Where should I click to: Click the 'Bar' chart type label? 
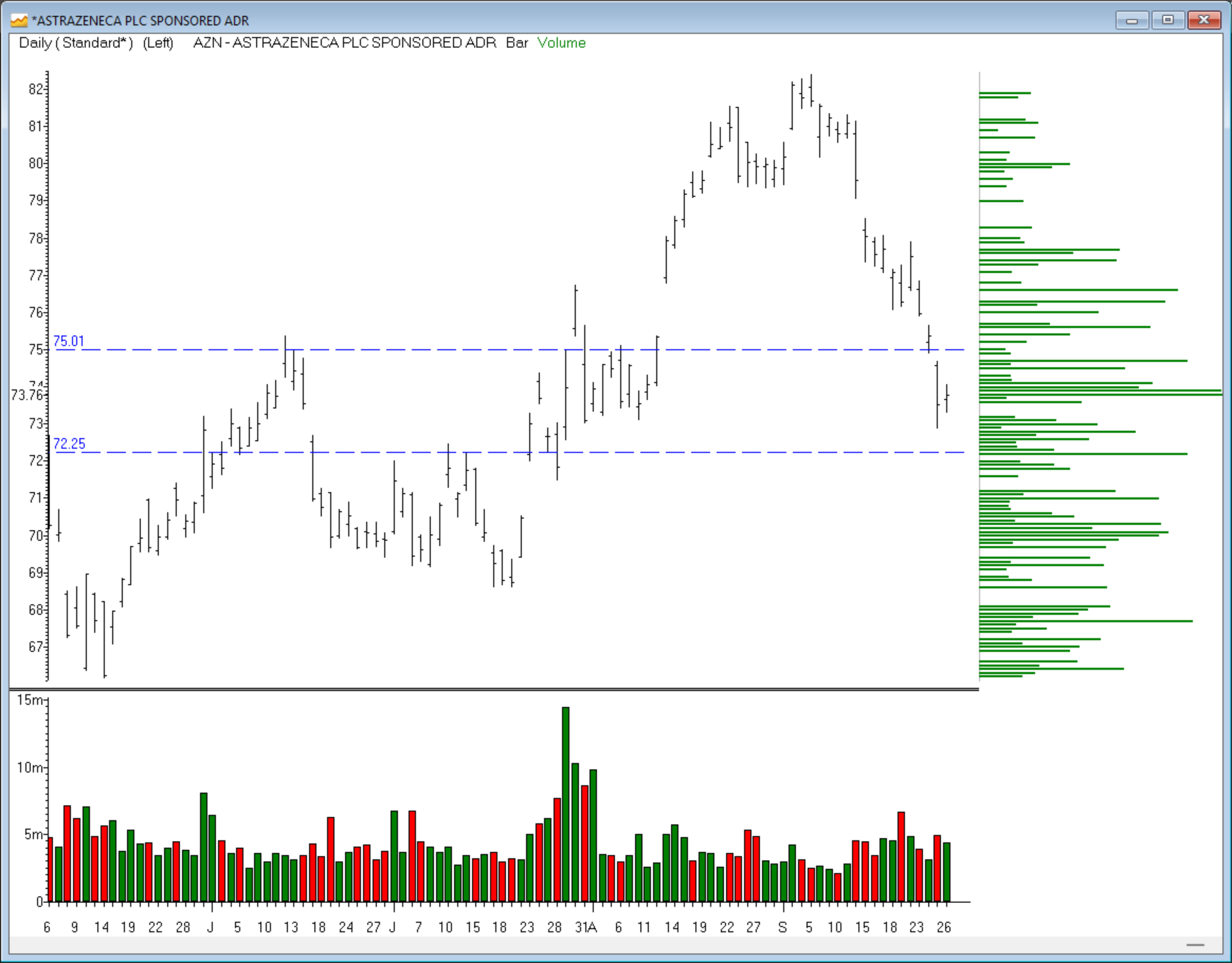(517, 43)
